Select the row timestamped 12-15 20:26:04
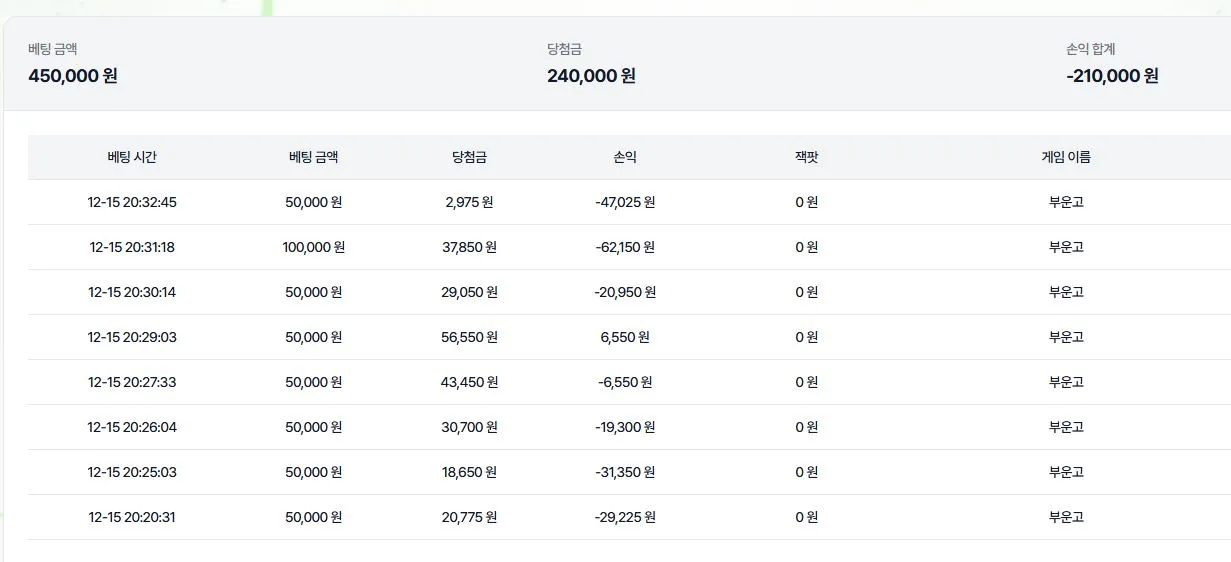1231x562 pixels. click(629, 427)
